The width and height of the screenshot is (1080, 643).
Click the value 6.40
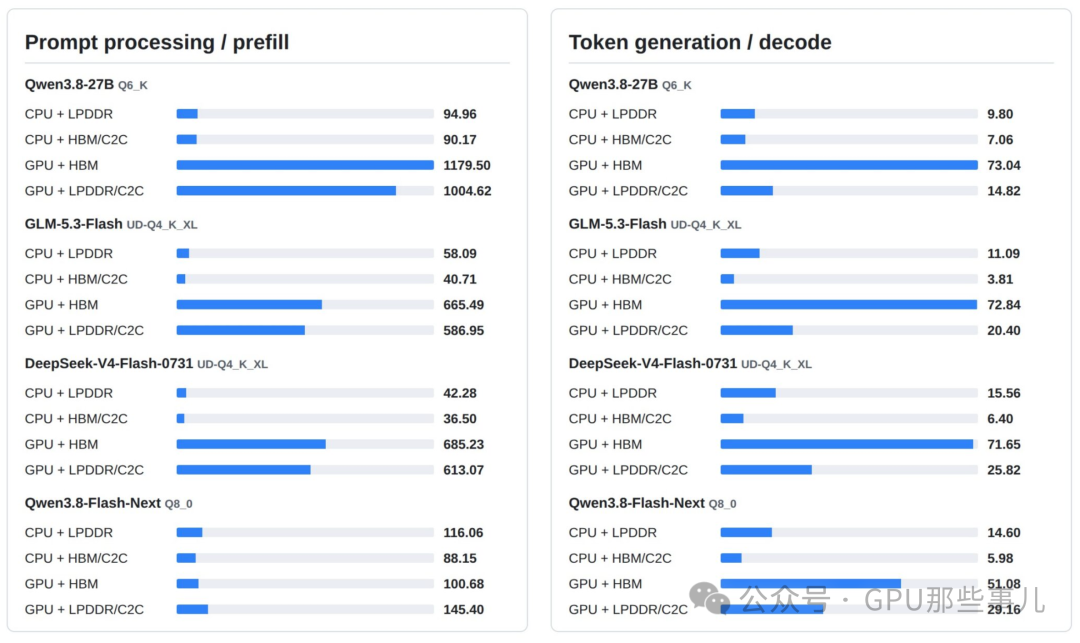click(x=1000, y=419)
